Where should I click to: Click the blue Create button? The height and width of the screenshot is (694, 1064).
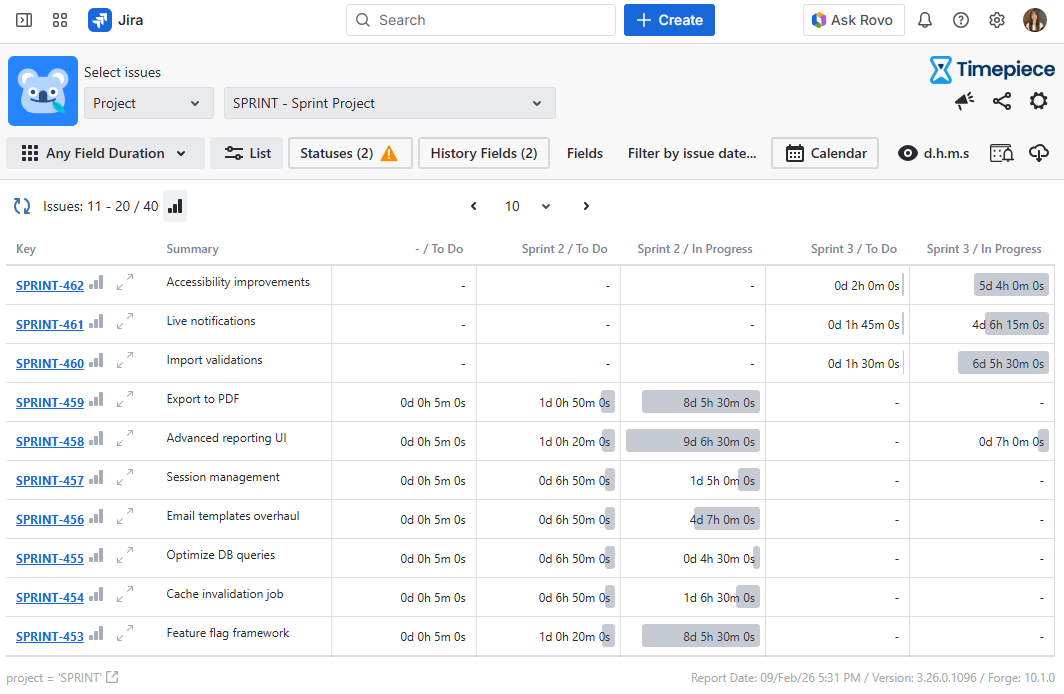point(669,20)
